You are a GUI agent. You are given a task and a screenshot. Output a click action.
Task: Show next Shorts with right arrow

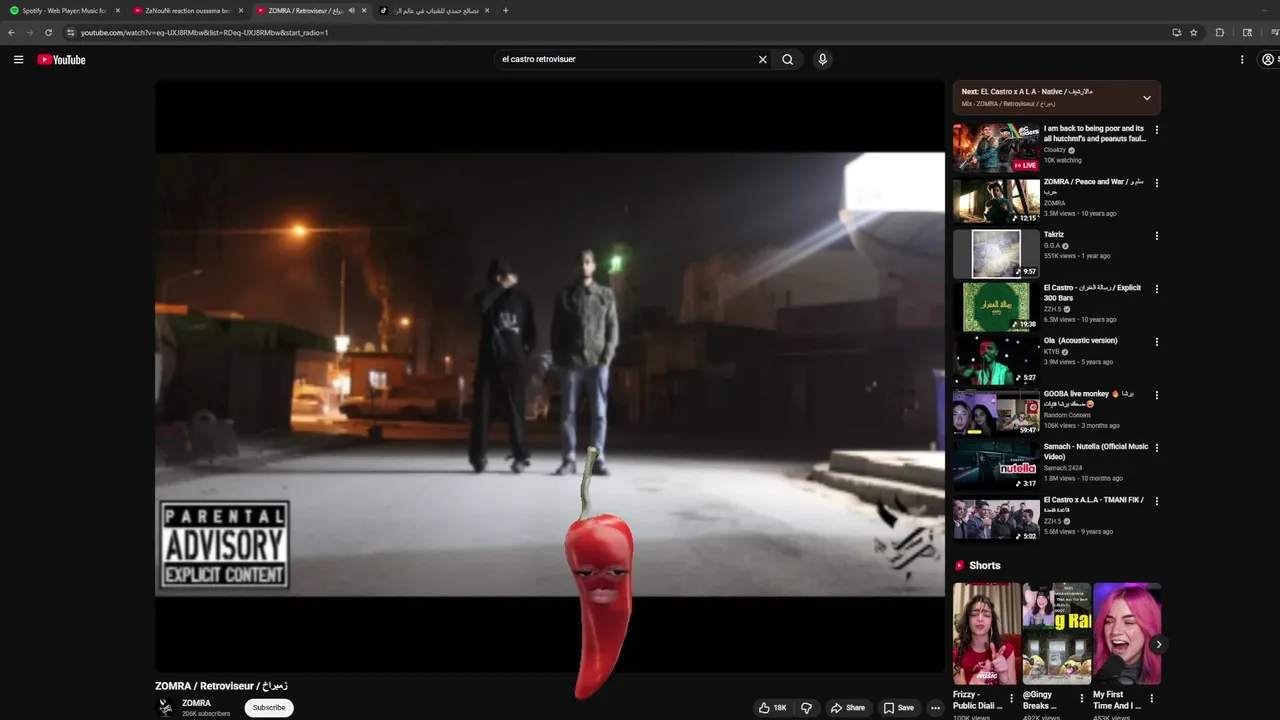click(1158, 645)
